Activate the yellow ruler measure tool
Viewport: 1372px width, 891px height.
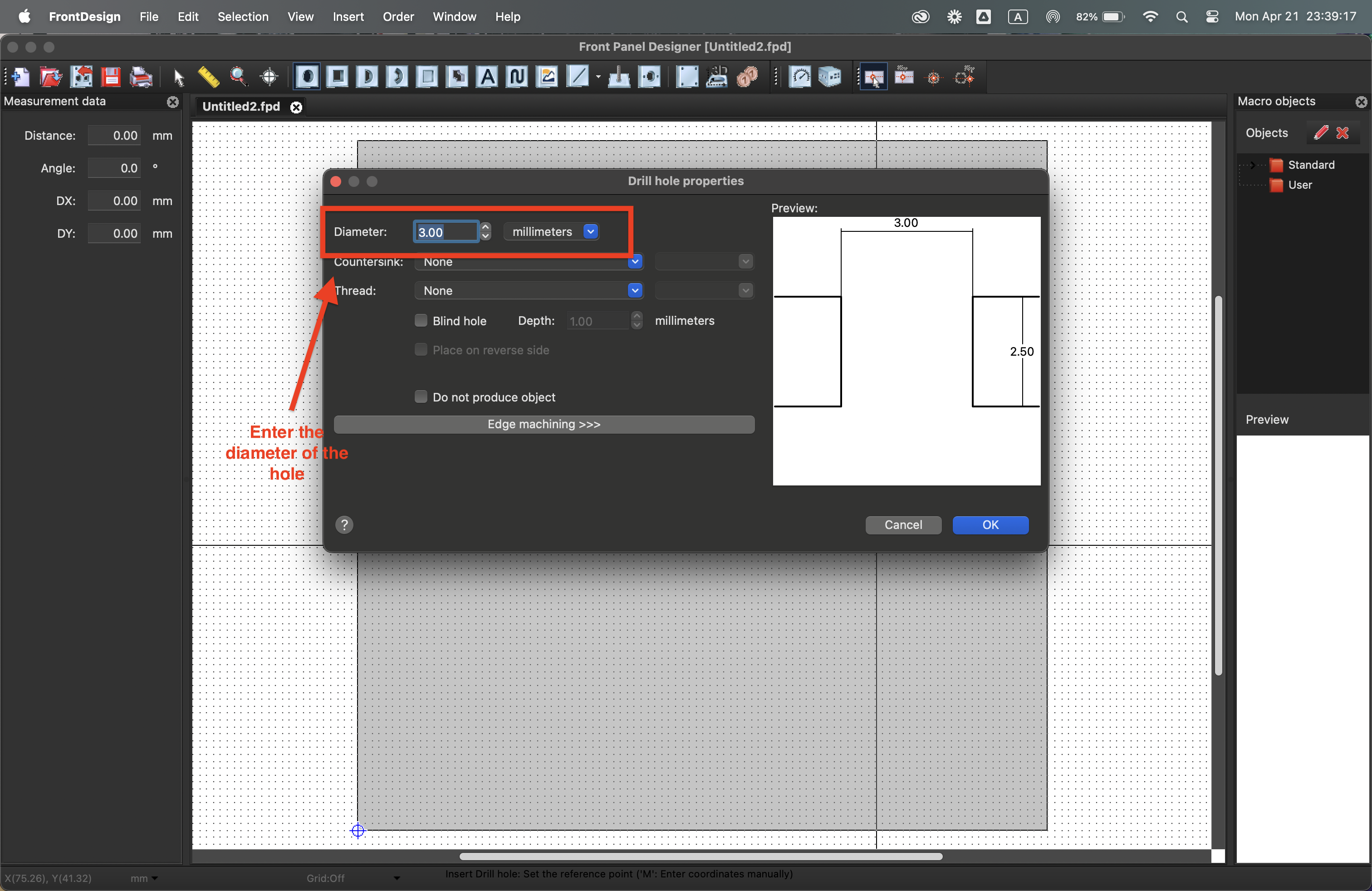[208, 77]
